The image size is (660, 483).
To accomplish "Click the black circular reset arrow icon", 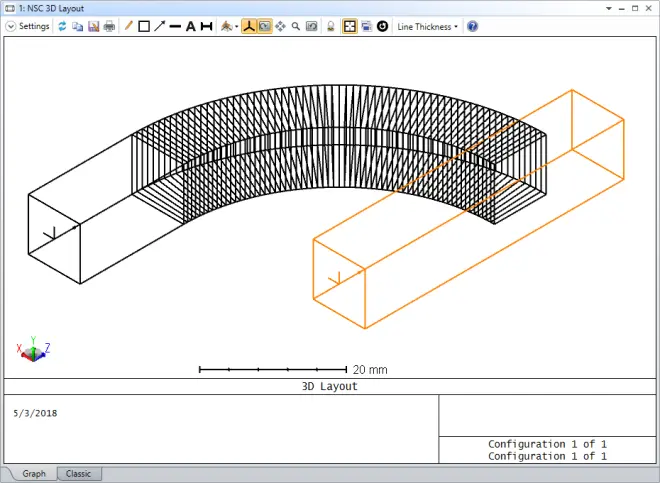I will [x=382, y=27].
